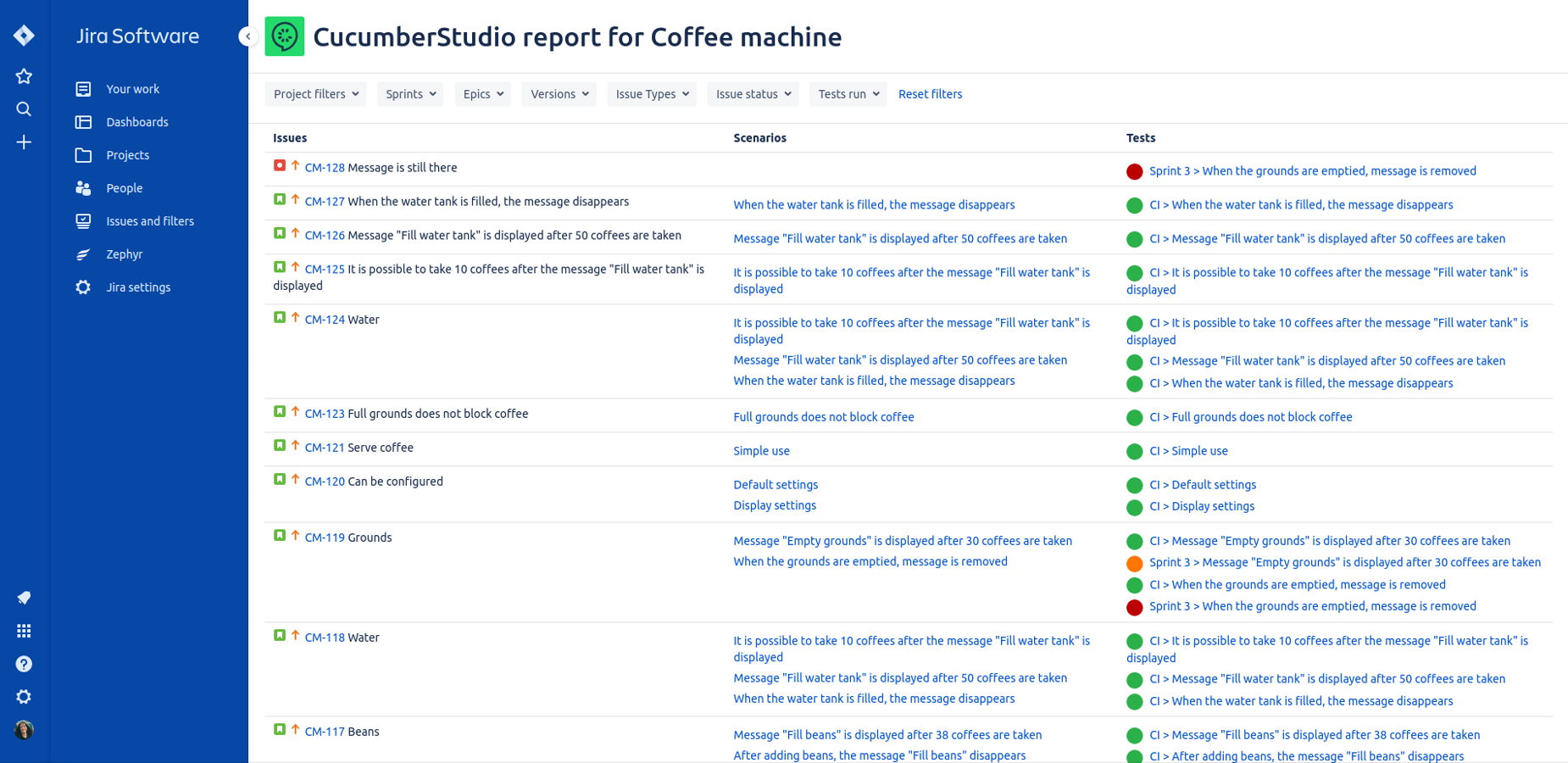Click the Reset filters link
1568x763 pixels.
930,94
